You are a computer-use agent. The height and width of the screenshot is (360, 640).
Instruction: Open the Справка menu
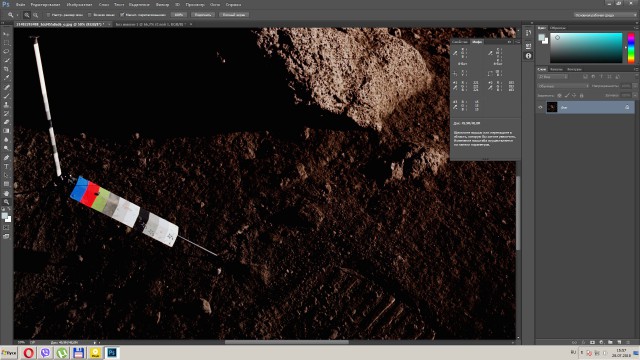(233, 4)
